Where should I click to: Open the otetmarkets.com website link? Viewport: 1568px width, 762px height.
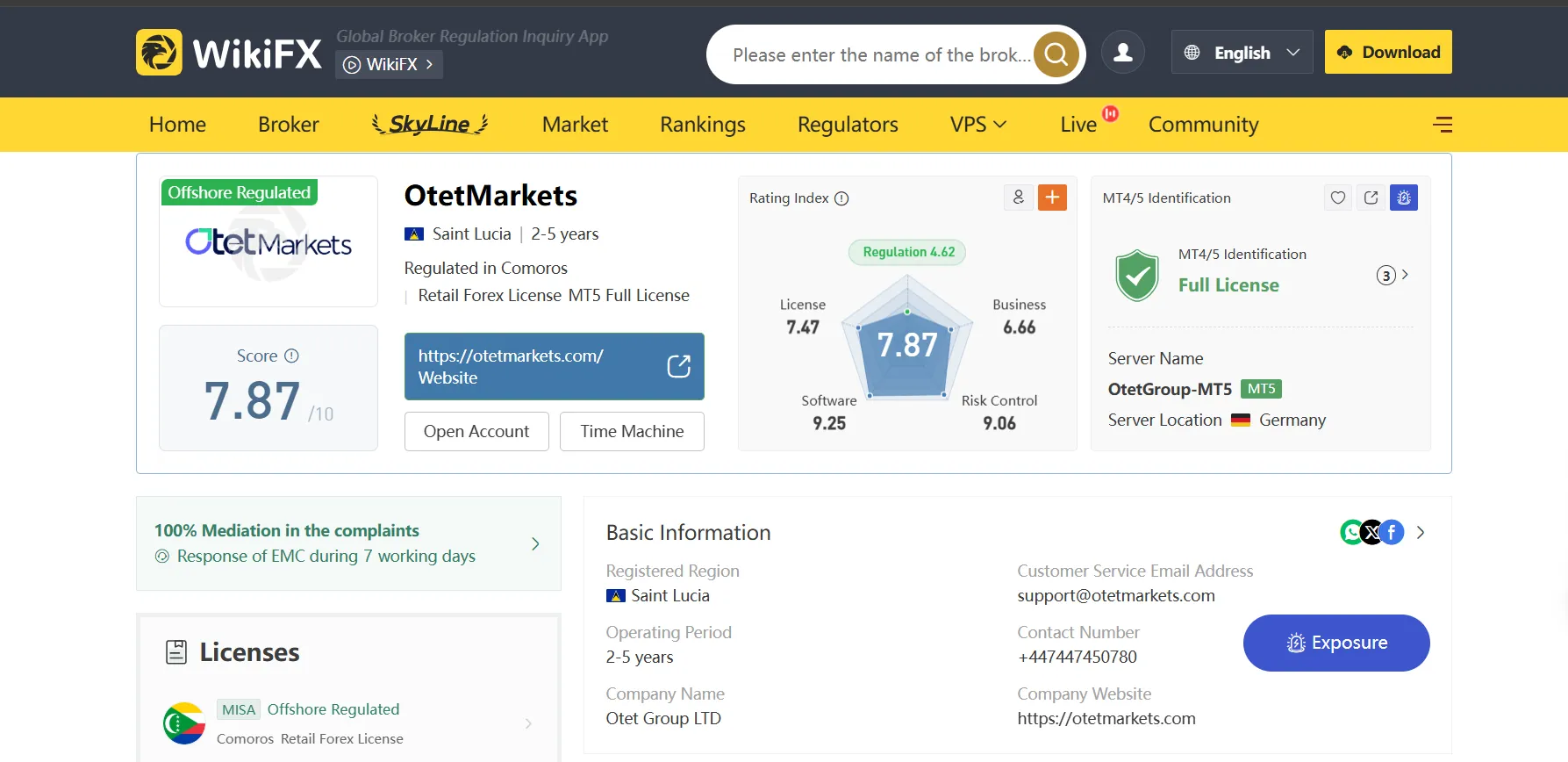[554, 366]
